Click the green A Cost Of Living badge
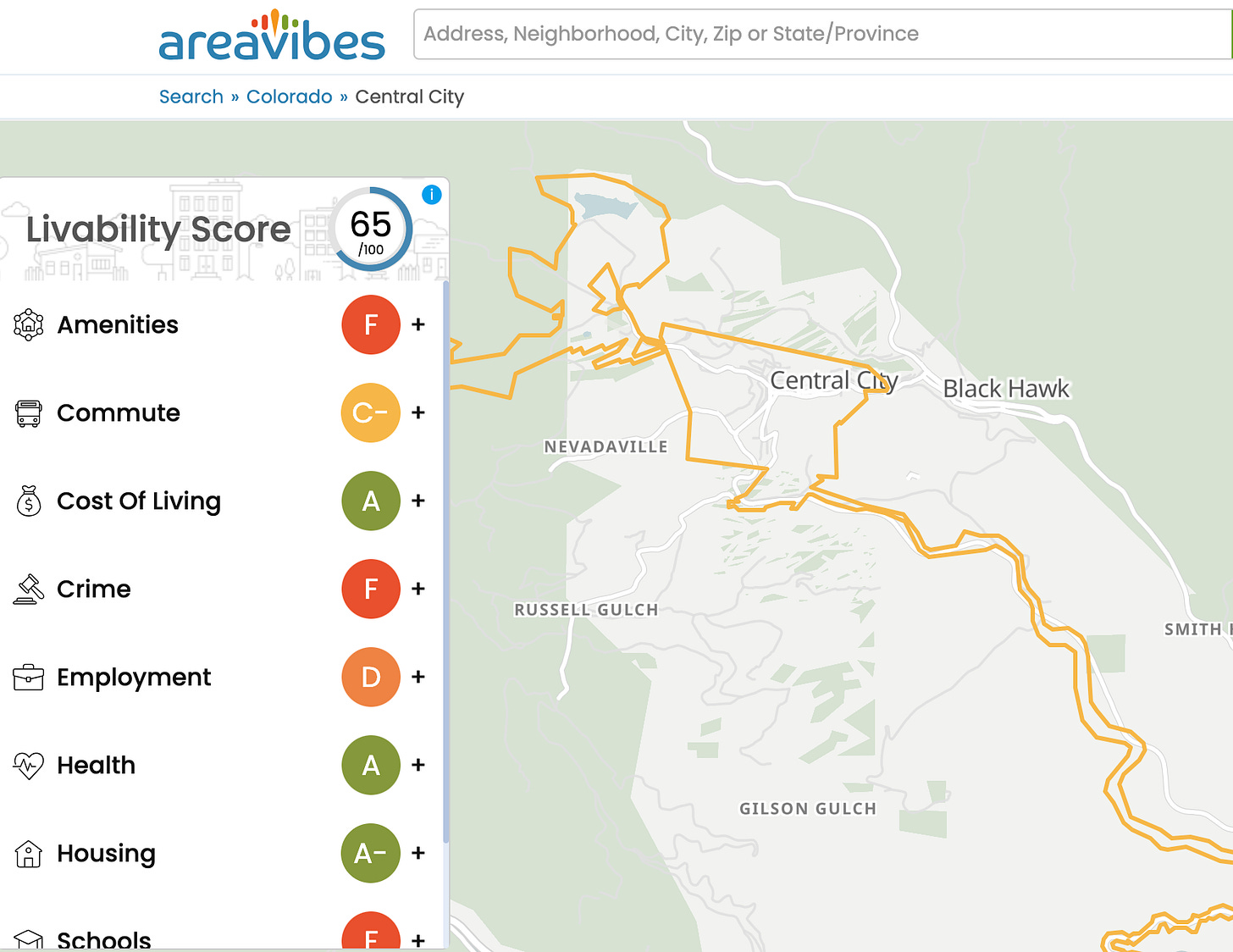 (x=371, y=501)
